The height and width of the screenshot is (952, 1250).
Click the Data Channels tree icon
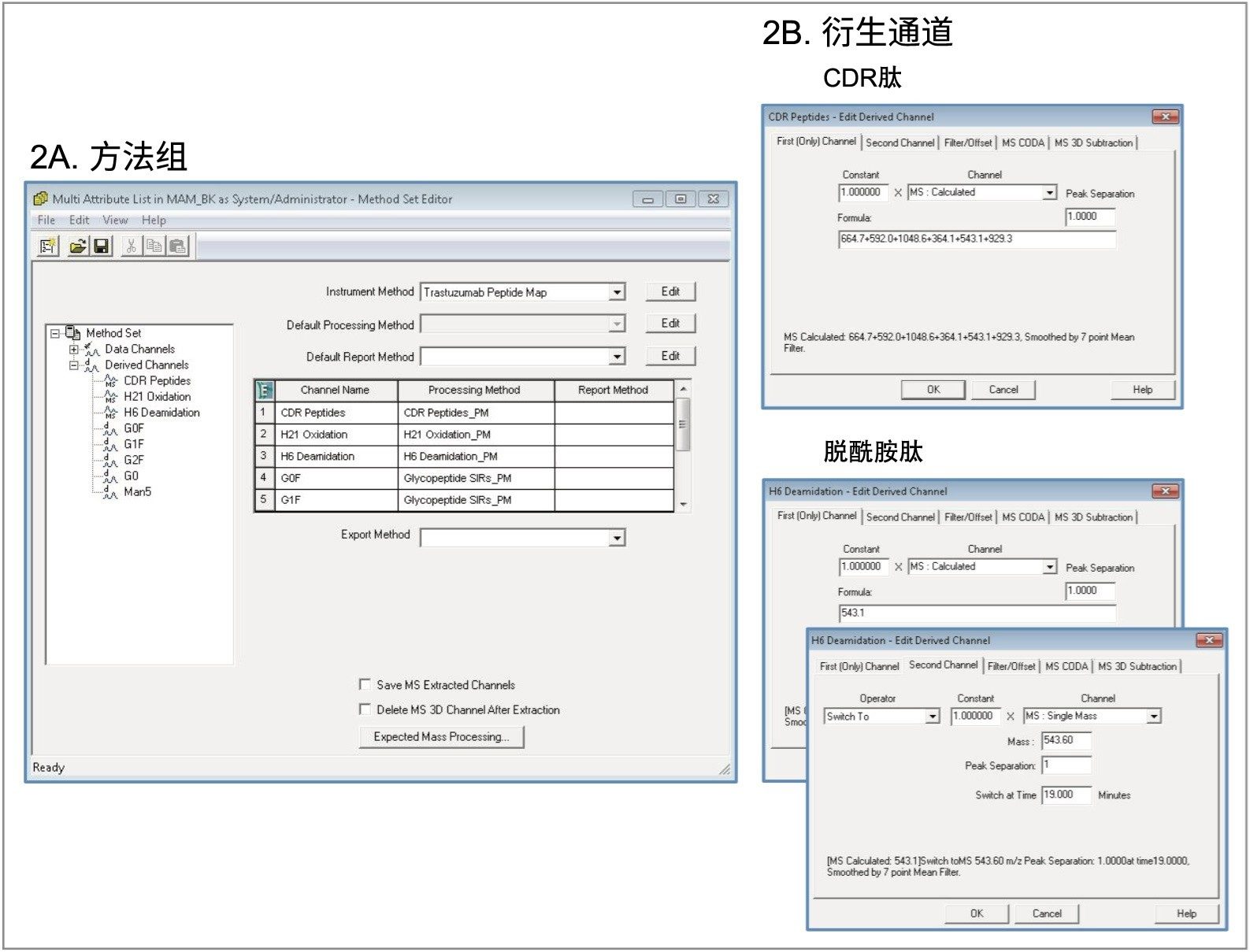[x=92, y=349]
